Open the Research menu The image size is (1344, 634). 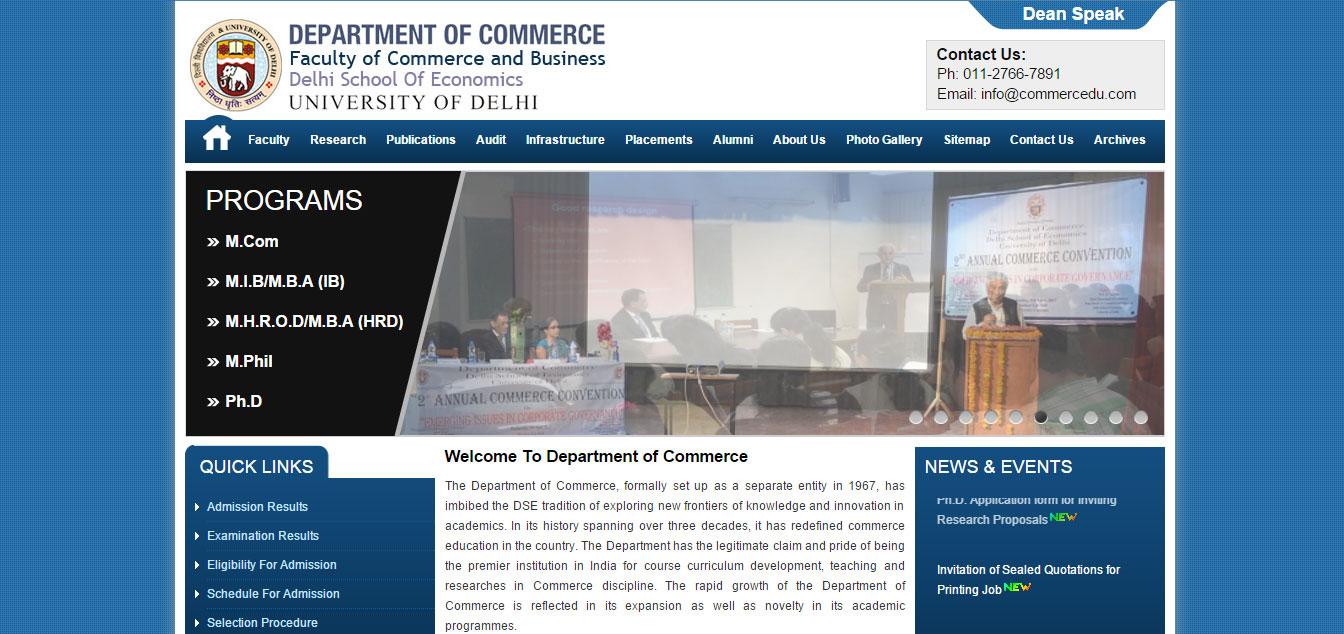pyautogui.click(x=338, y=140)
